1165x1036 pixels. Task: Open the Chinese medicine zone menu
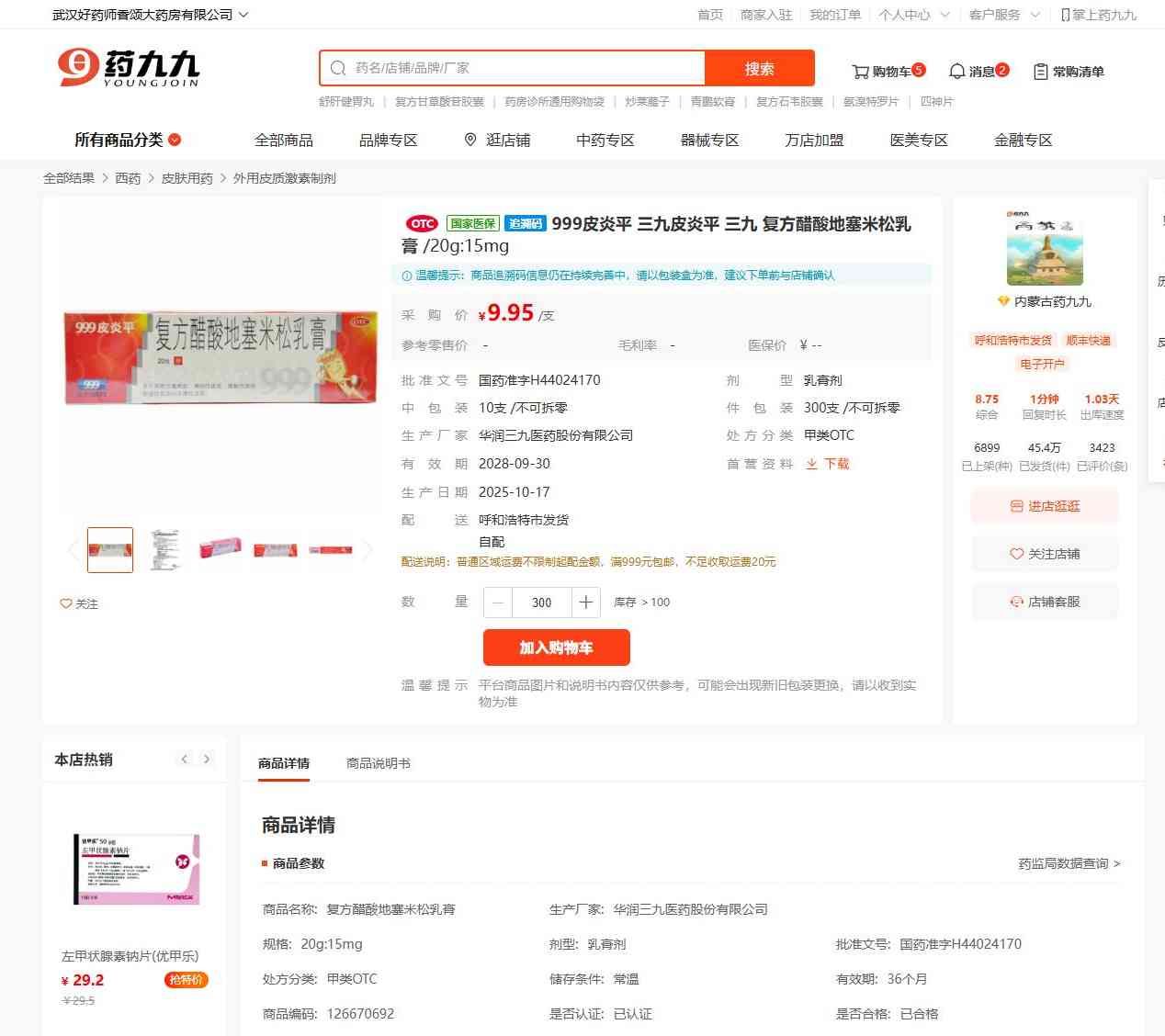pos(605,140)
